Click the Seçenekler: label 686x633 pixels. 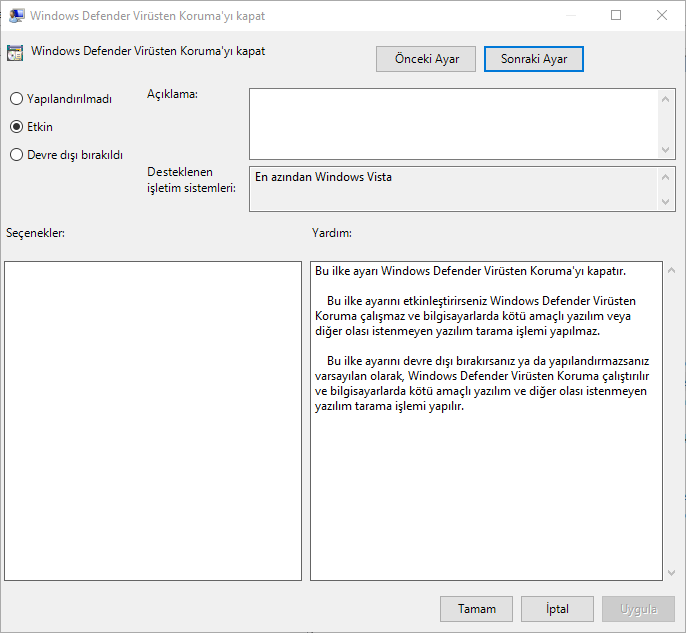click(35, 233)
